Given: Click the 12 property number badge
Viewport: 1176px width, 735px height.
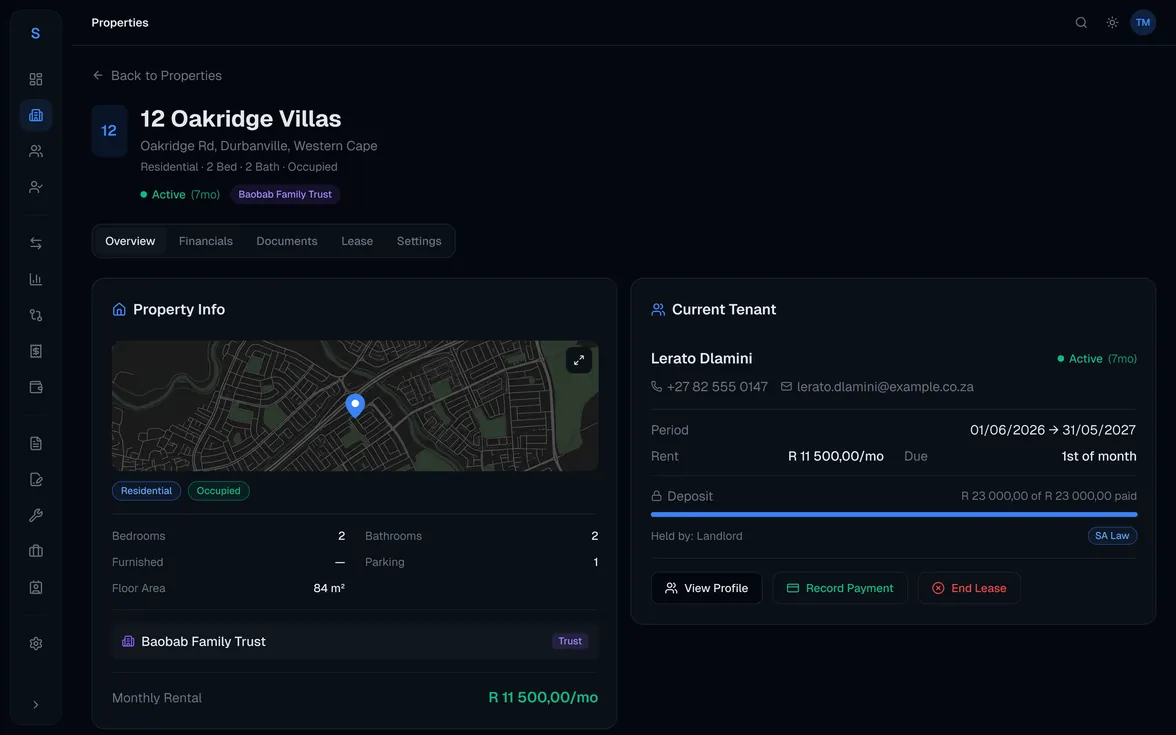Looking at the screenshot, I should point(109,130).
